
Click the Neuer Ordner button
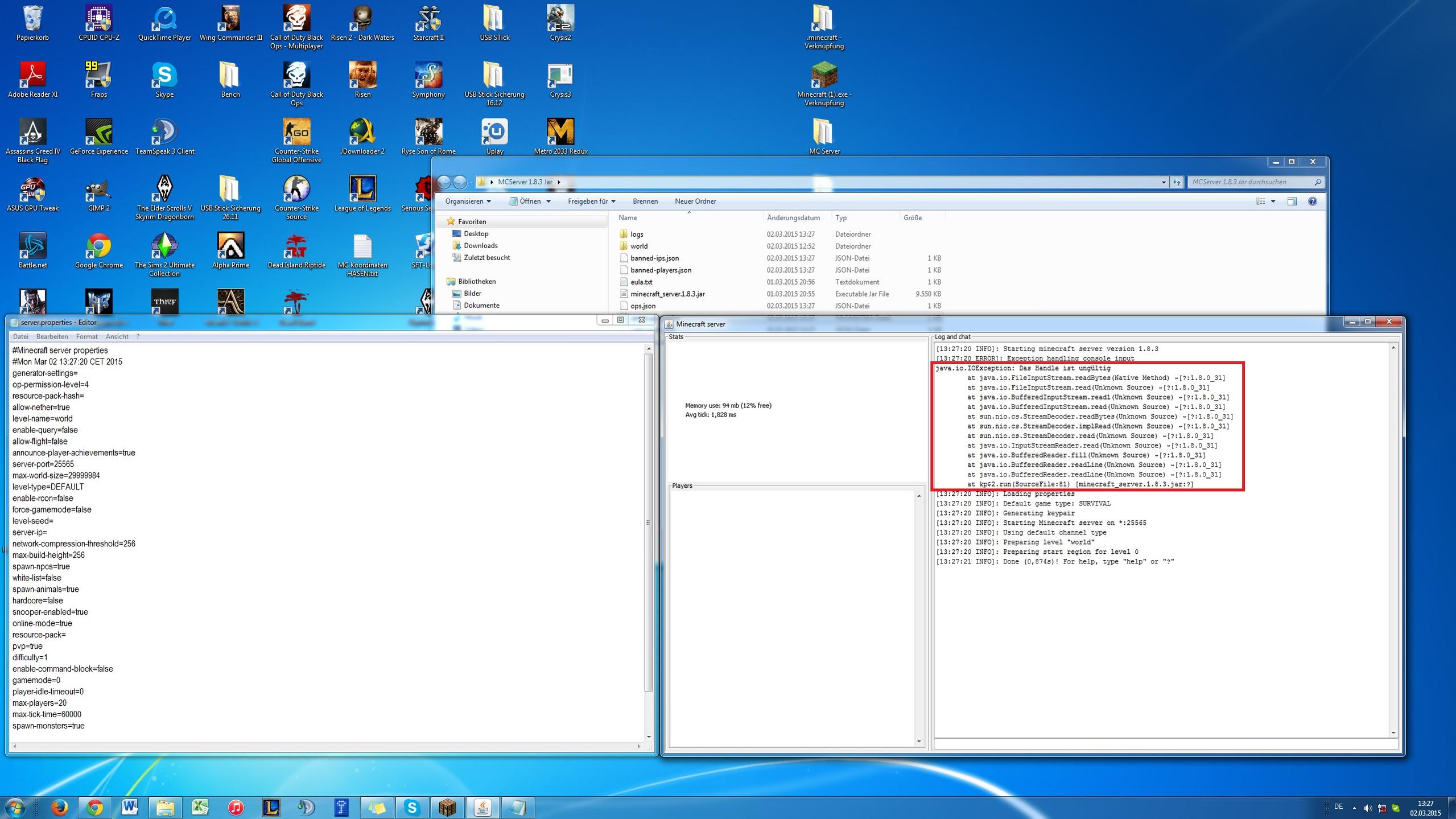tap(695, 201)
